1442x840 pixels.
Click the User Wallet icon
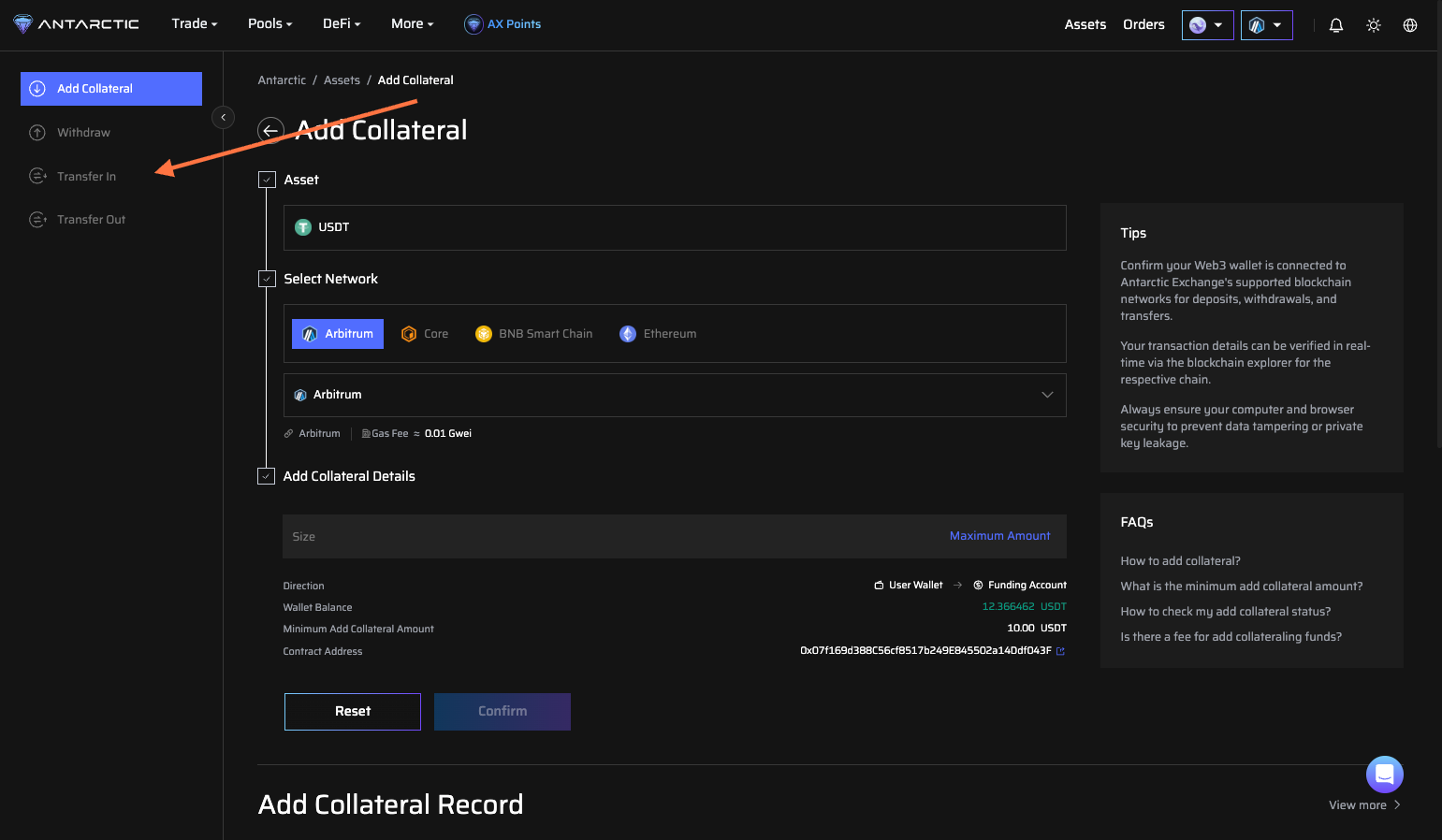[x=879, y=586]
